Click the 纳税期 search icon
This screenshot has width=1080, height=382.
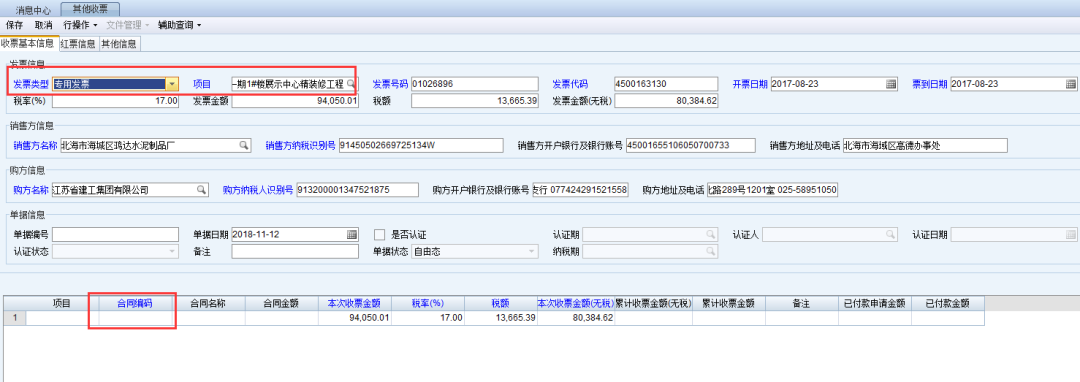[x=710, y=252]
